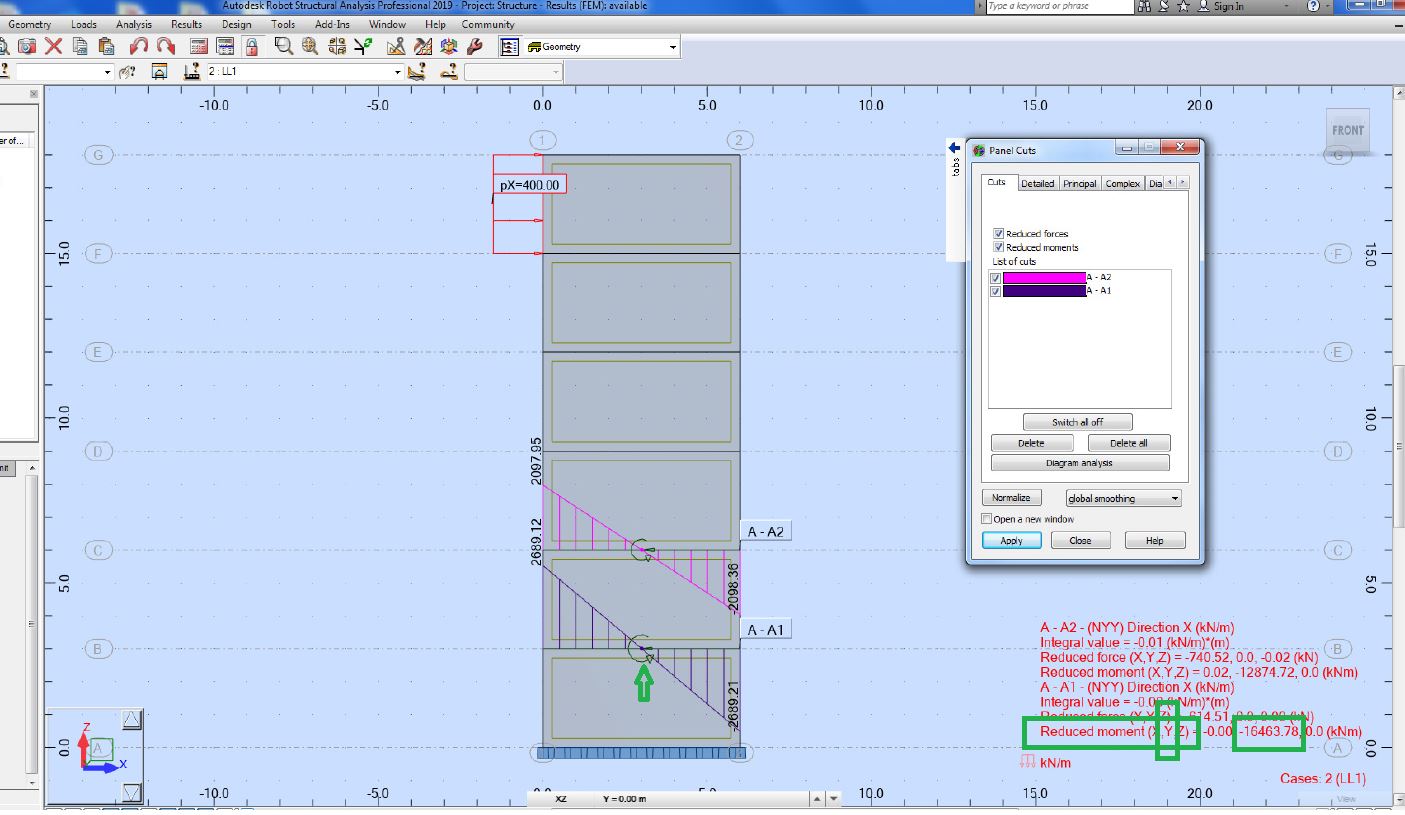
Task: Click the Paste icon on the toolbar
Action: (105, 46)
